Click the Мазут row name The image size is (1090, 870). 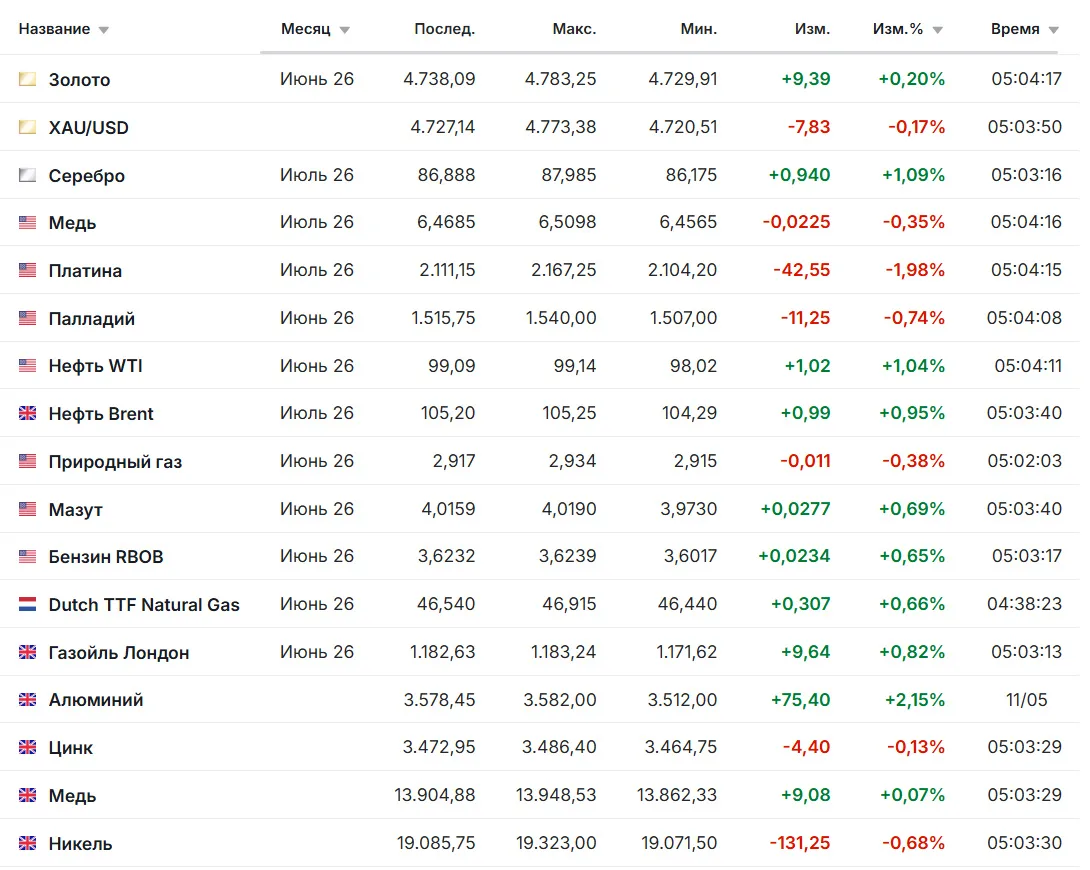76,510
